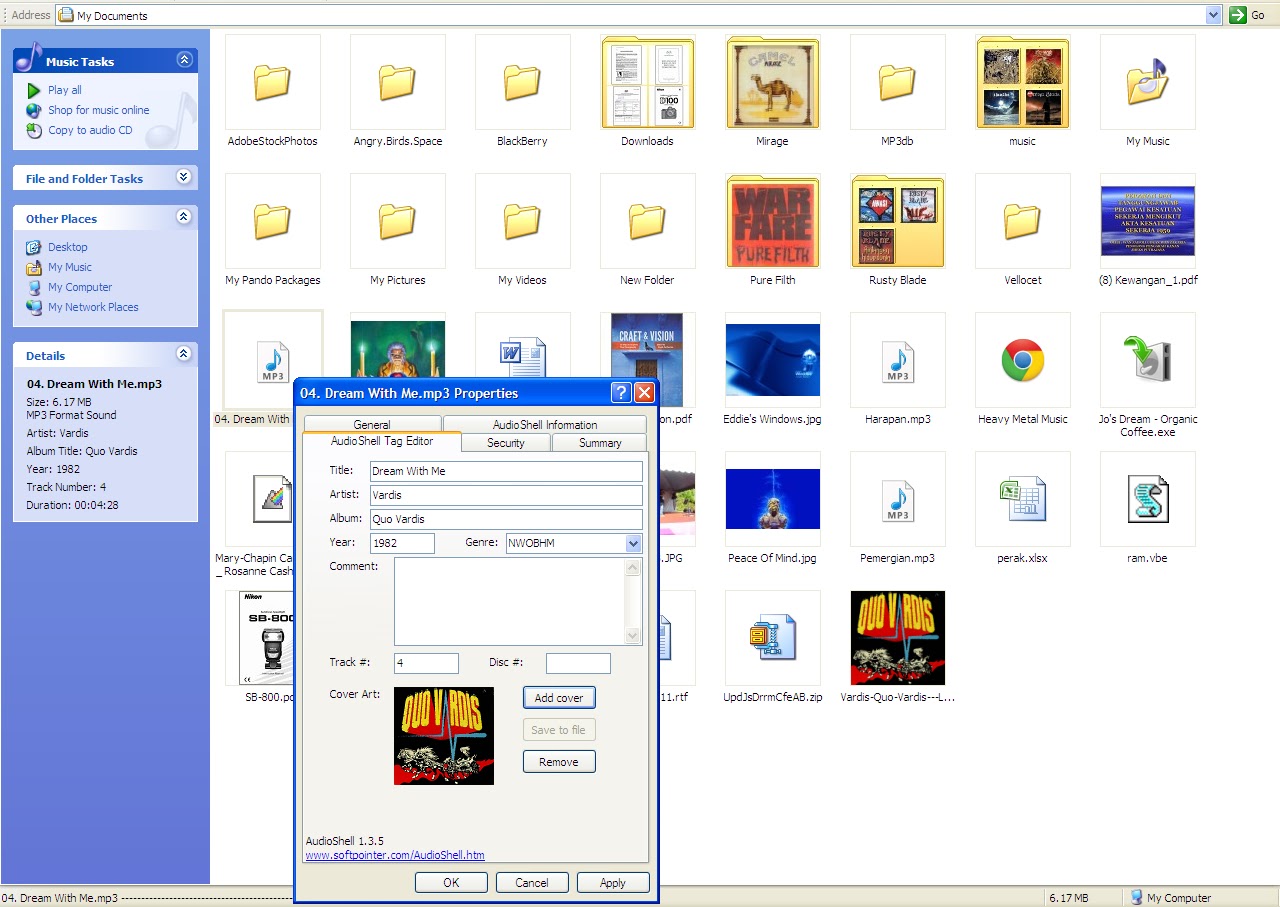Select the Angry.Birds.Space folder
The width and height of the screenshot is (1280, 907).
pyautogui.click(x=397, y=83)
